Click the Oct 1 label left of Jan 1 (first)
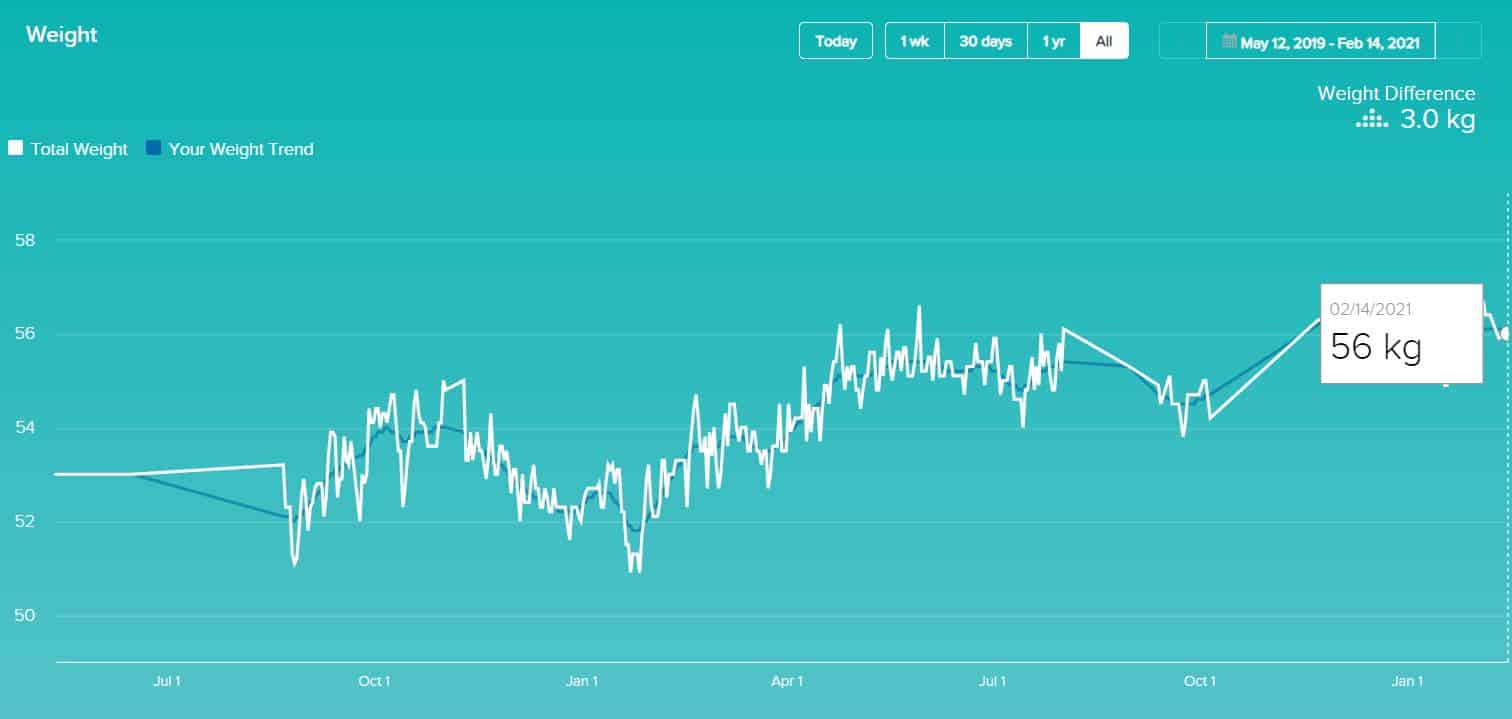 (x=374, y=682)
